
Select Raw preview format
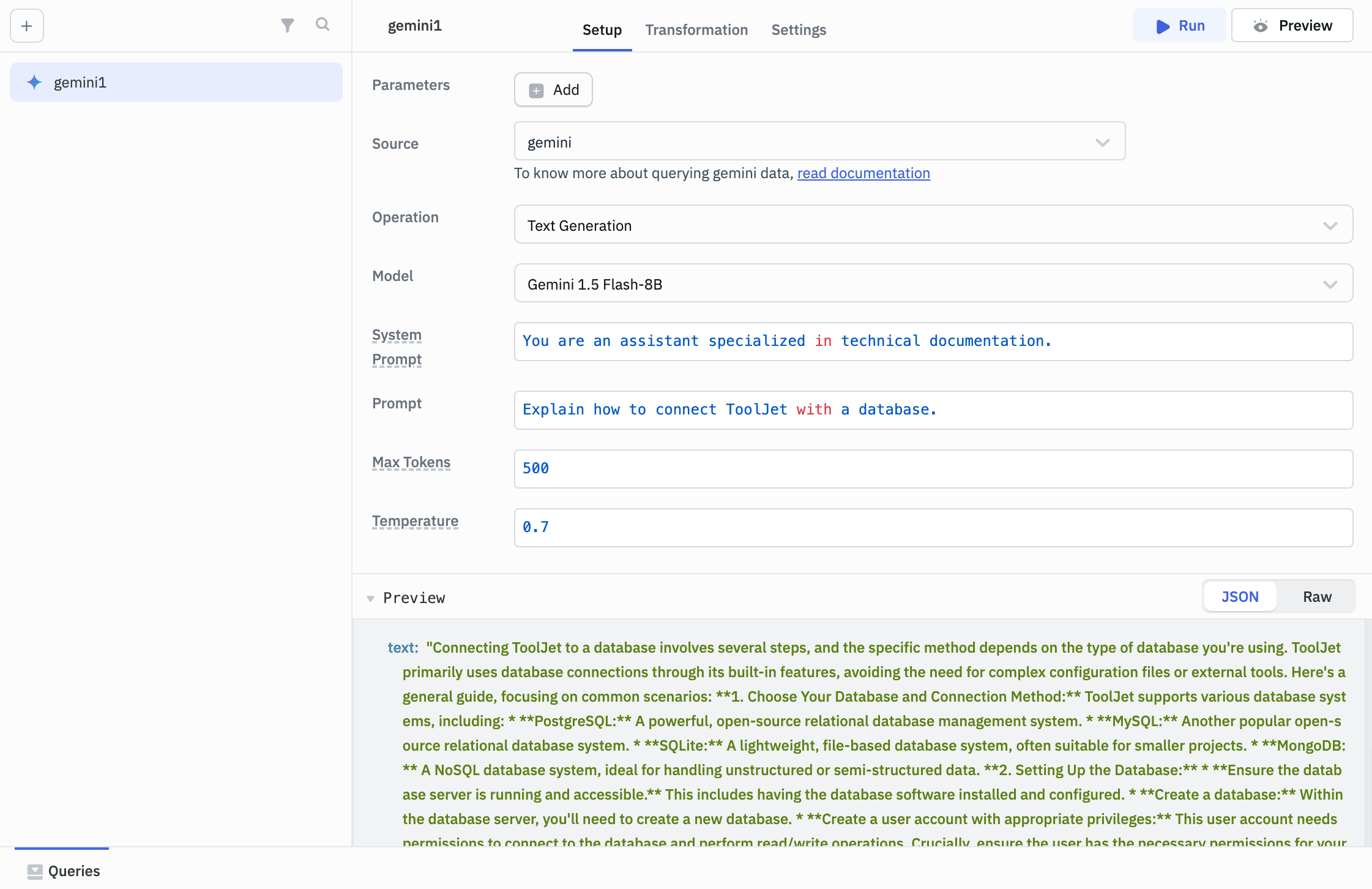click(x=1317, y=597)
